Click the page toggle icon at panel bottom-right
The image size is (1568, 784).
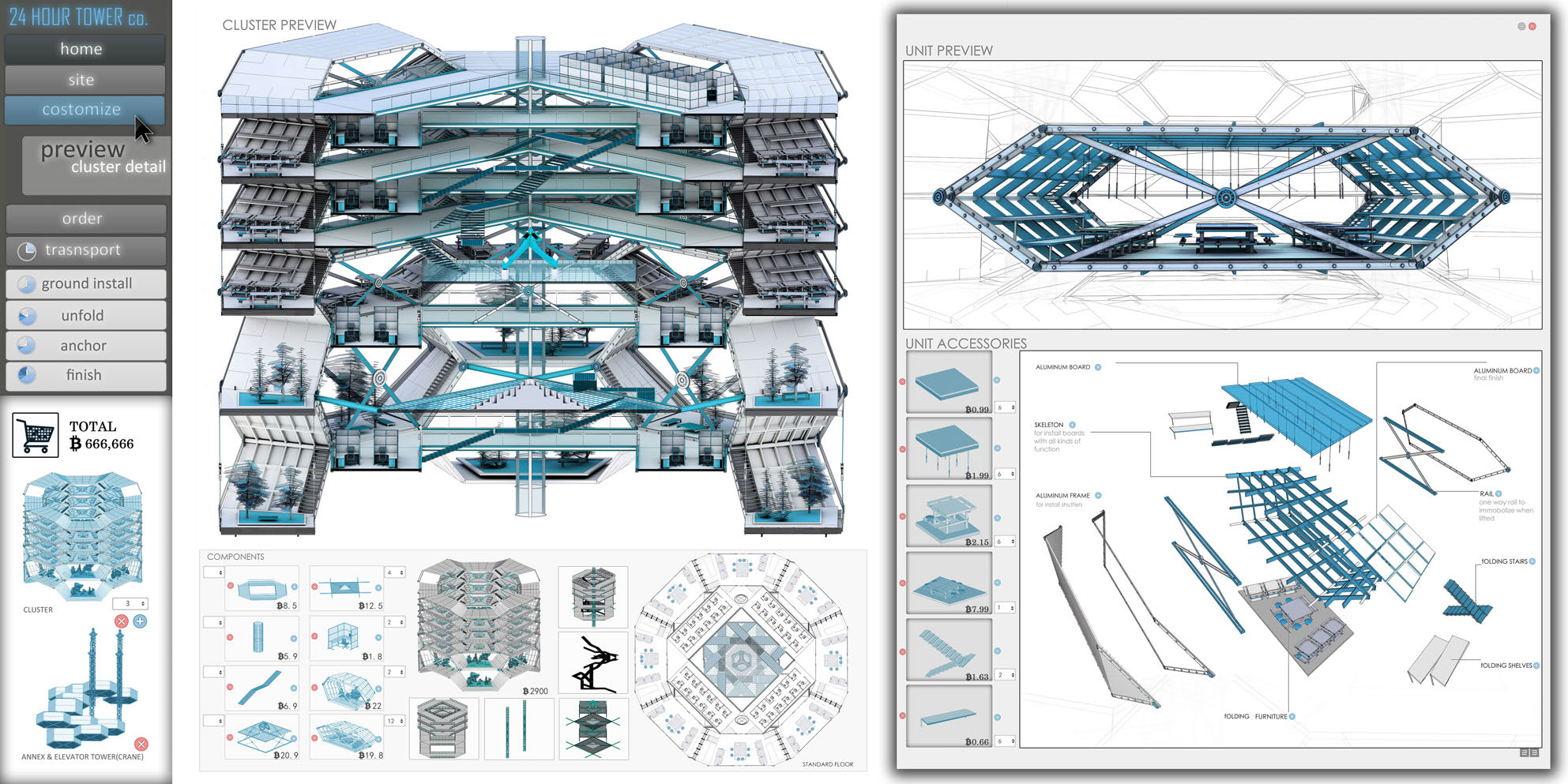click(x=1529, y=752)
